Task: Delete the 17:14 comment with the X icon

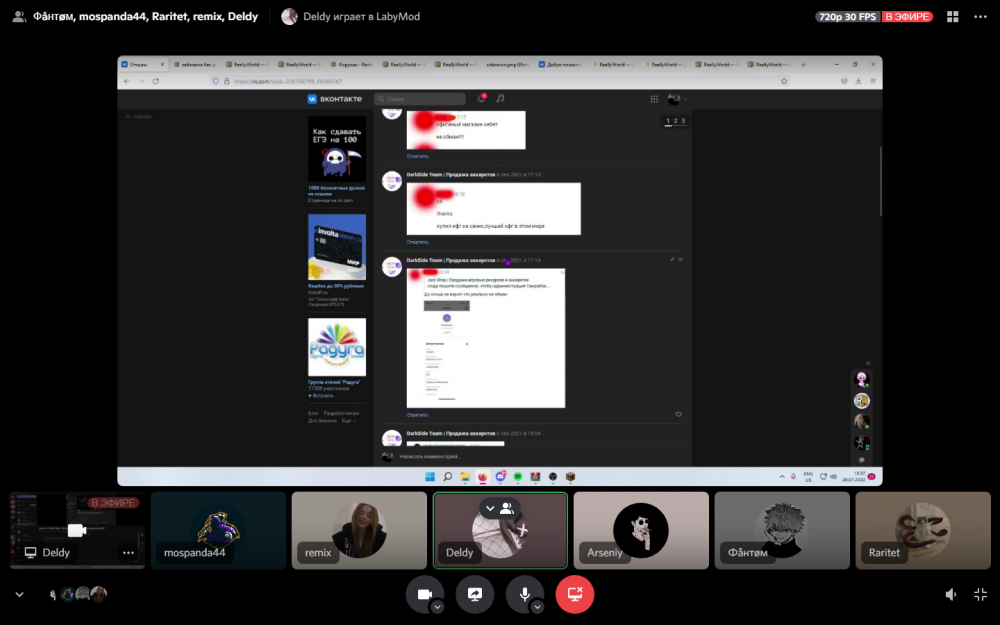Action: (680, 260)
